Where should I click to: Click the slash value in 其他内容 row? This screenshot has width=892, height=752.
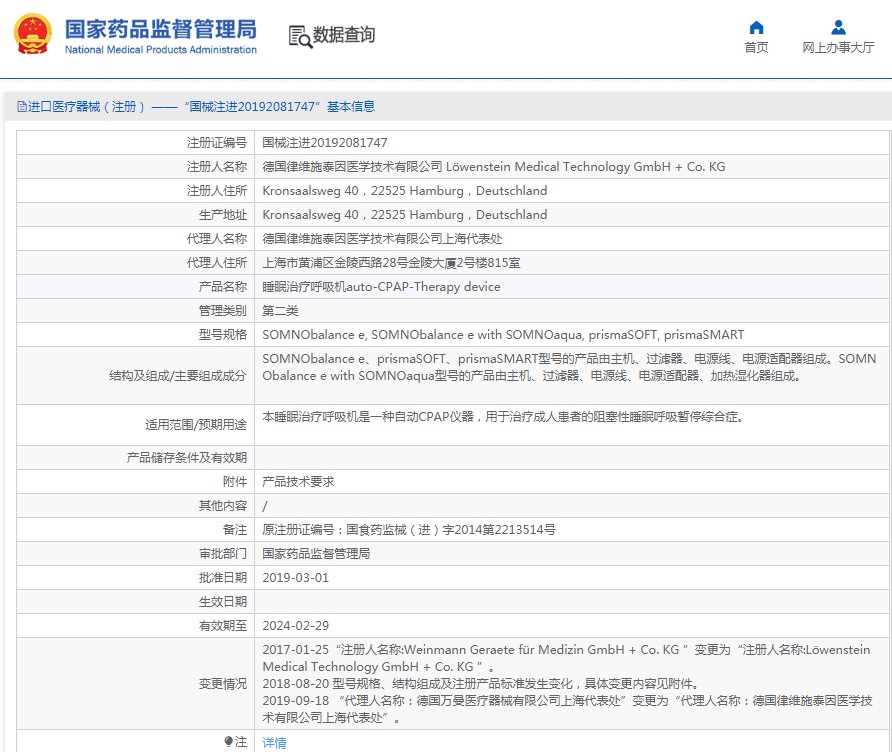[265, 506]
